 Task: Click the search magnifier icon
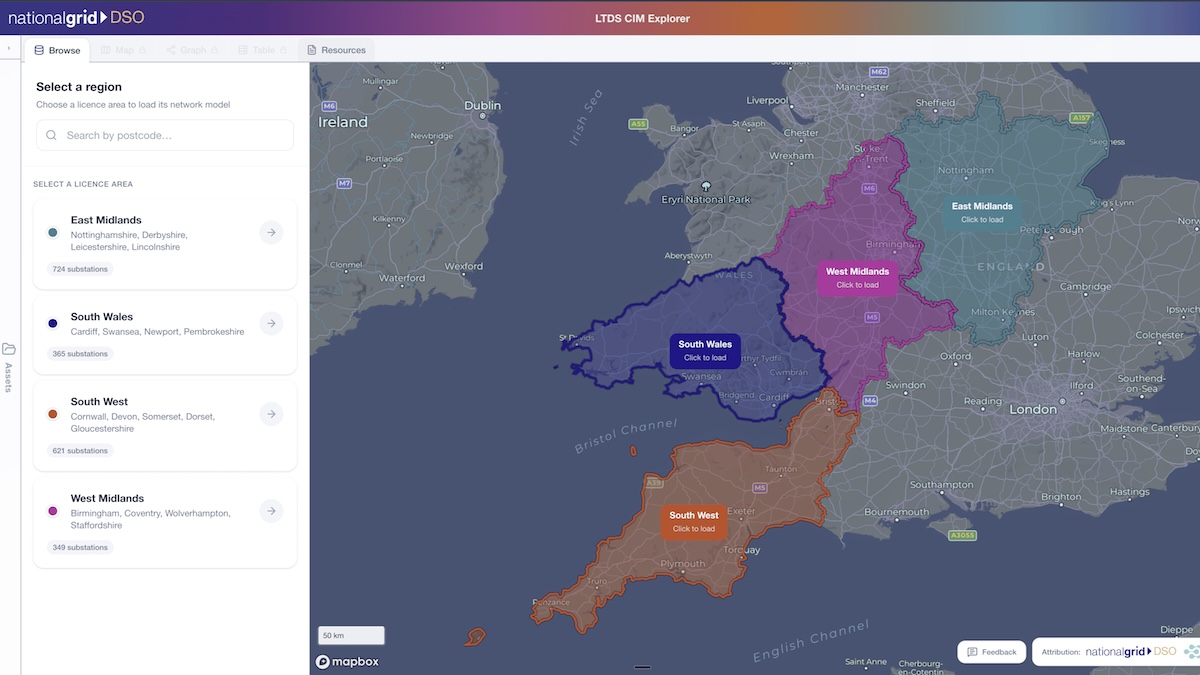52,135
